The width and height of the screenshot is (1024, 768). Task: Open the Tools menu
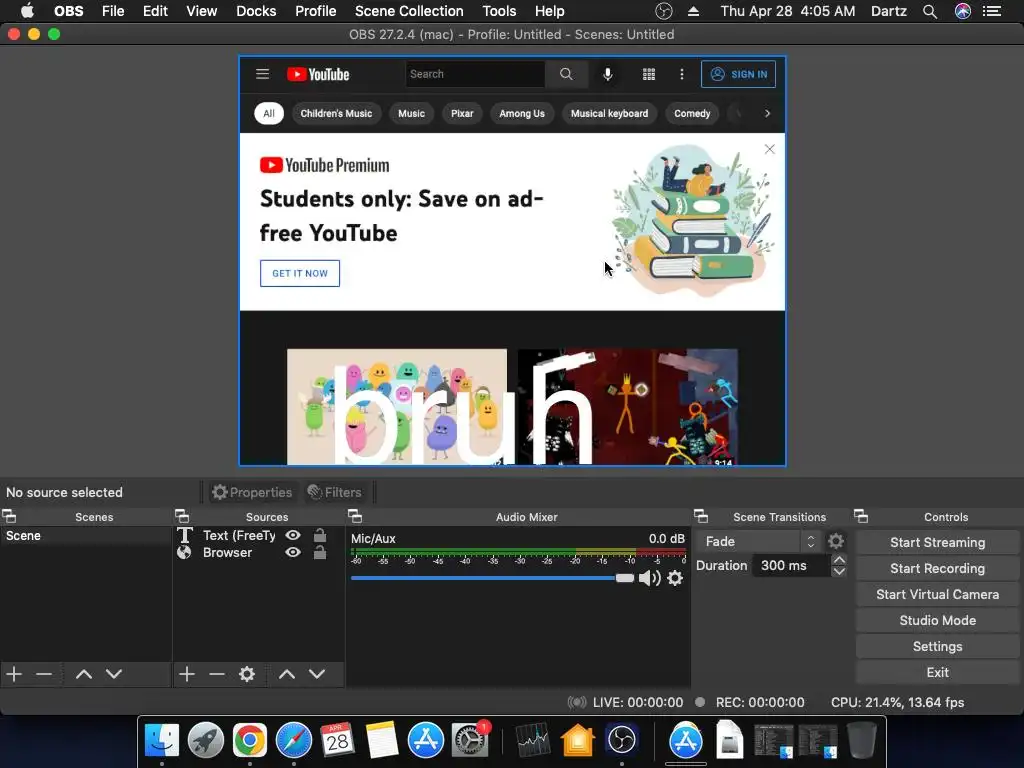click(499, 11)
